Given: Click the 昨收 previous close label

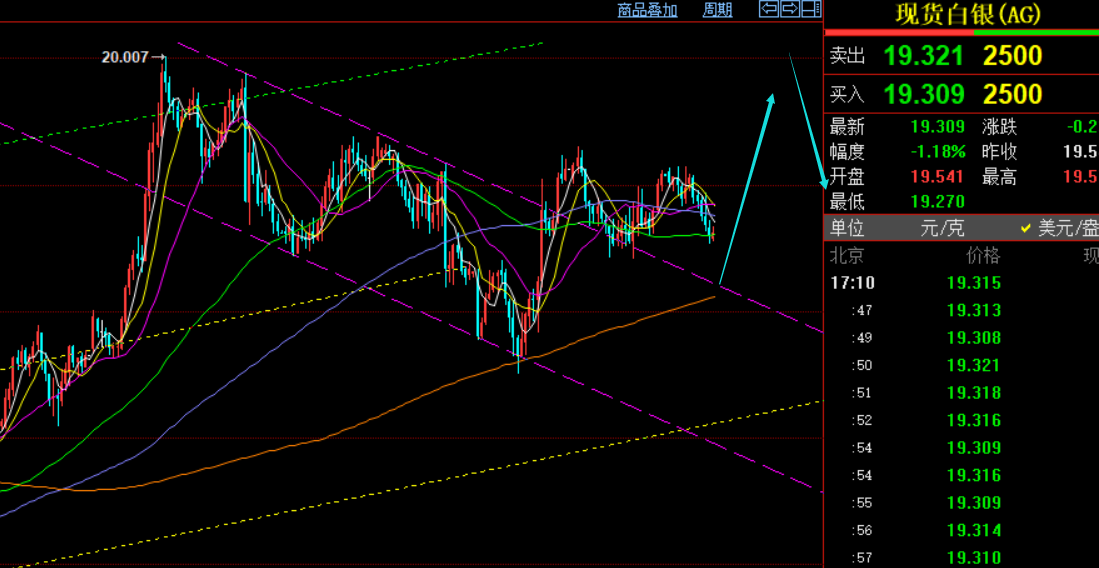Looking at the screenshot, I should 999,151.
